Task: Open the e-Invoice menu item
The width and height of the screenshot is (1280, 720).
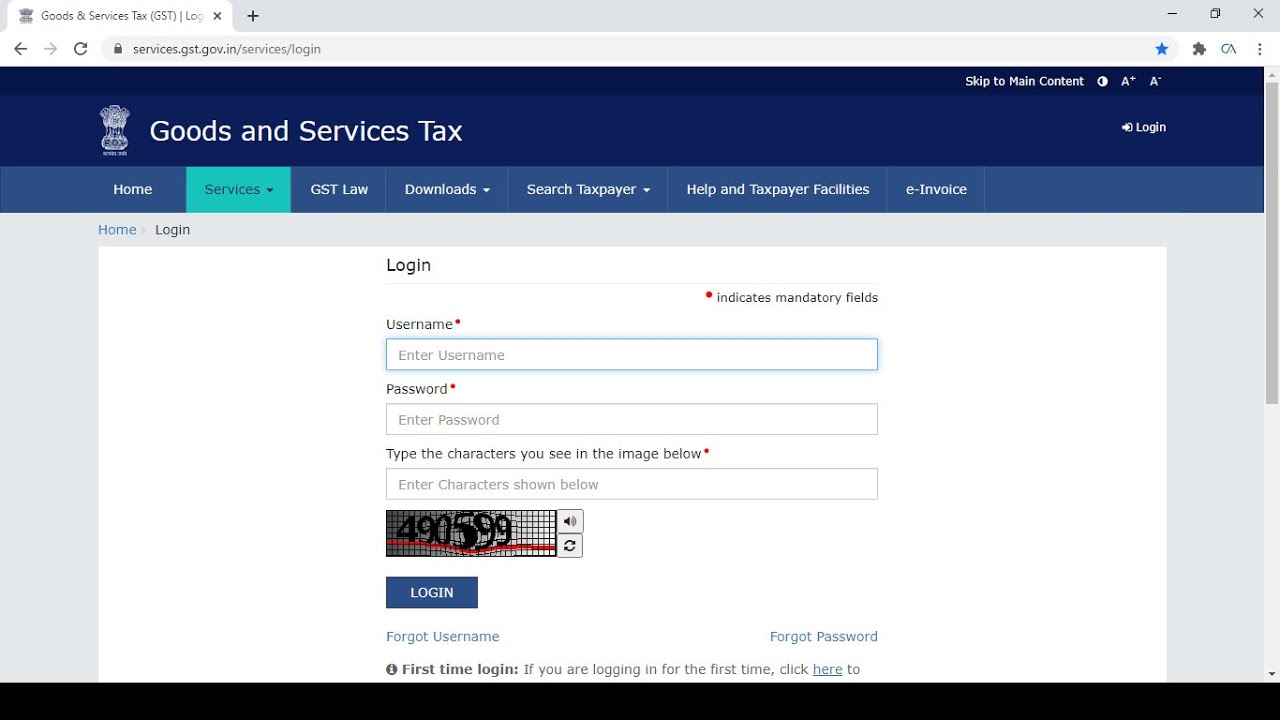Action: click(936, 189)
